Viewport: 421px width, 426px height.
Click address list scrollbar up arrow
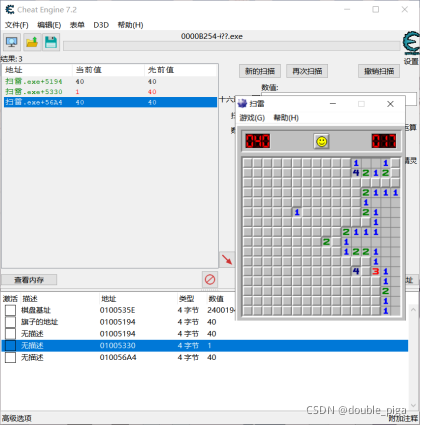click(413, 309)
